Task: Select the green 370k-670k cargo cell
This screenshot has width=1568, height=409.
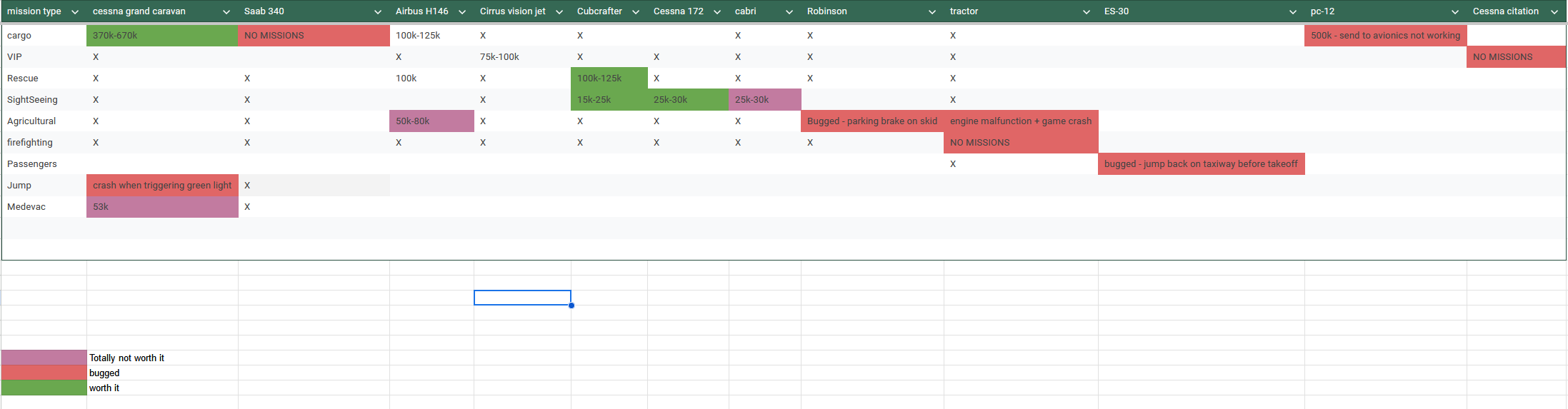Action: coord(162,36)
